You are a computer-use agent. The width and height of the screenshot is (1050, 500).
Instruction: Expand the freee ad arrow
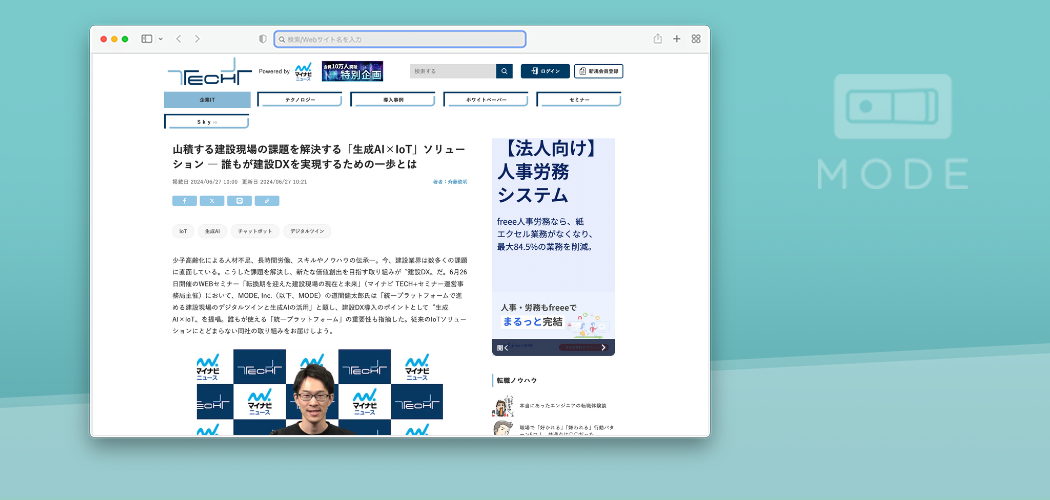point(603,347)
